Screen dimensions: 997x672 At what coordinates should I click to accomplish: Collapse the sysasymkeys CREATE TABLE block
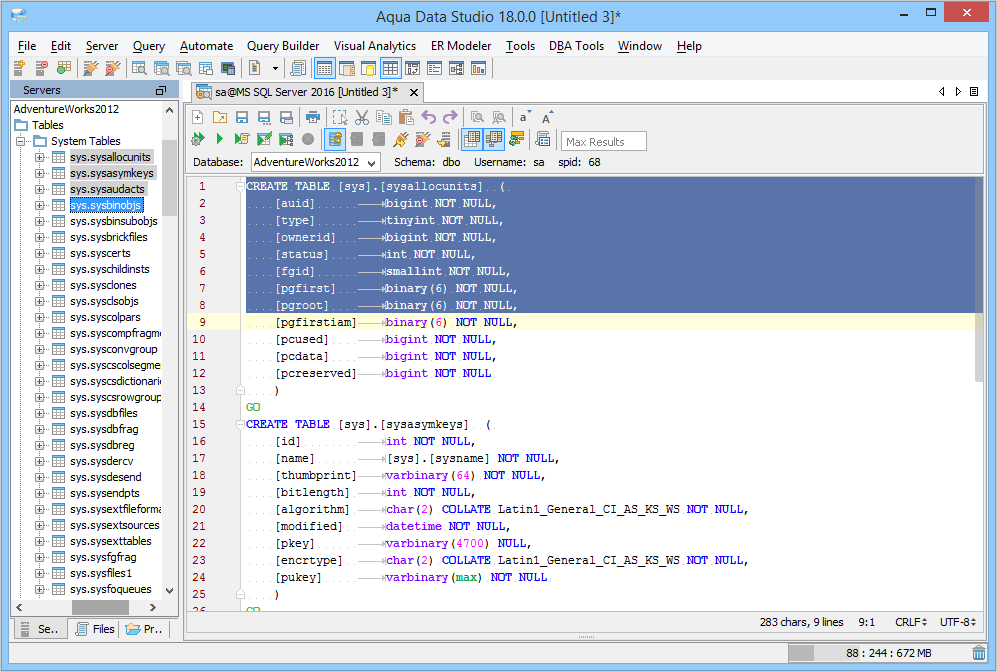(240, 425)
